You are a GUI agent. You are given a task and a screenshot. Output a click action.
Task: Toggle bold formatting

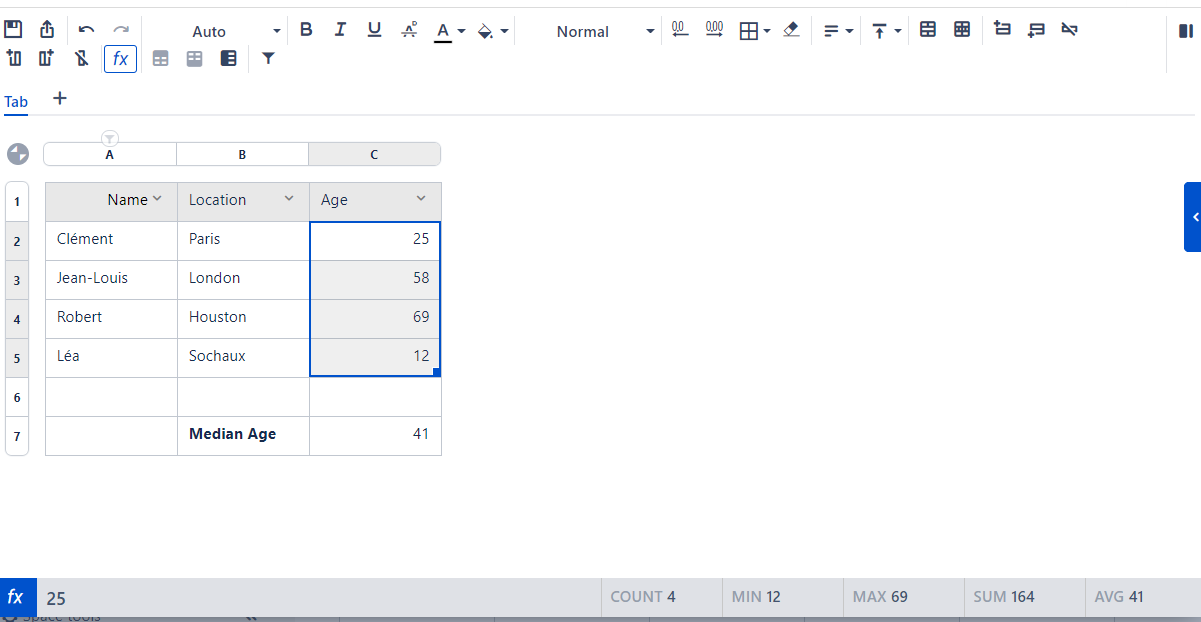tap(306, 29)
